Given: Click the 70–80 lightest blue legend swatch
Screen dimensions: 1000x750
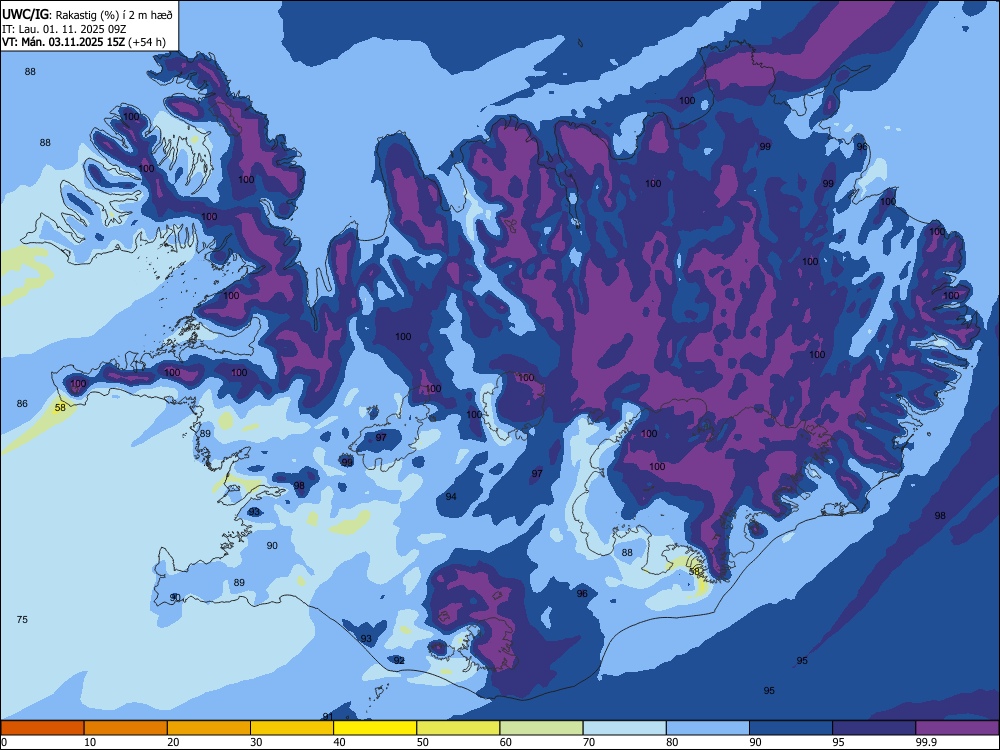Looking at the screenshot, I should tap(624, 728).
